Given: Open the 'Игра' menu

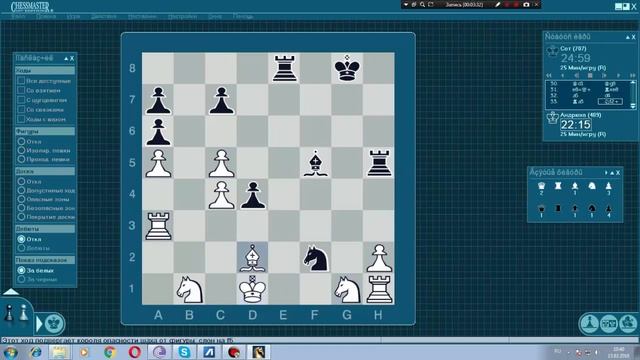Looking at the screenshot, I should point(73,16).
